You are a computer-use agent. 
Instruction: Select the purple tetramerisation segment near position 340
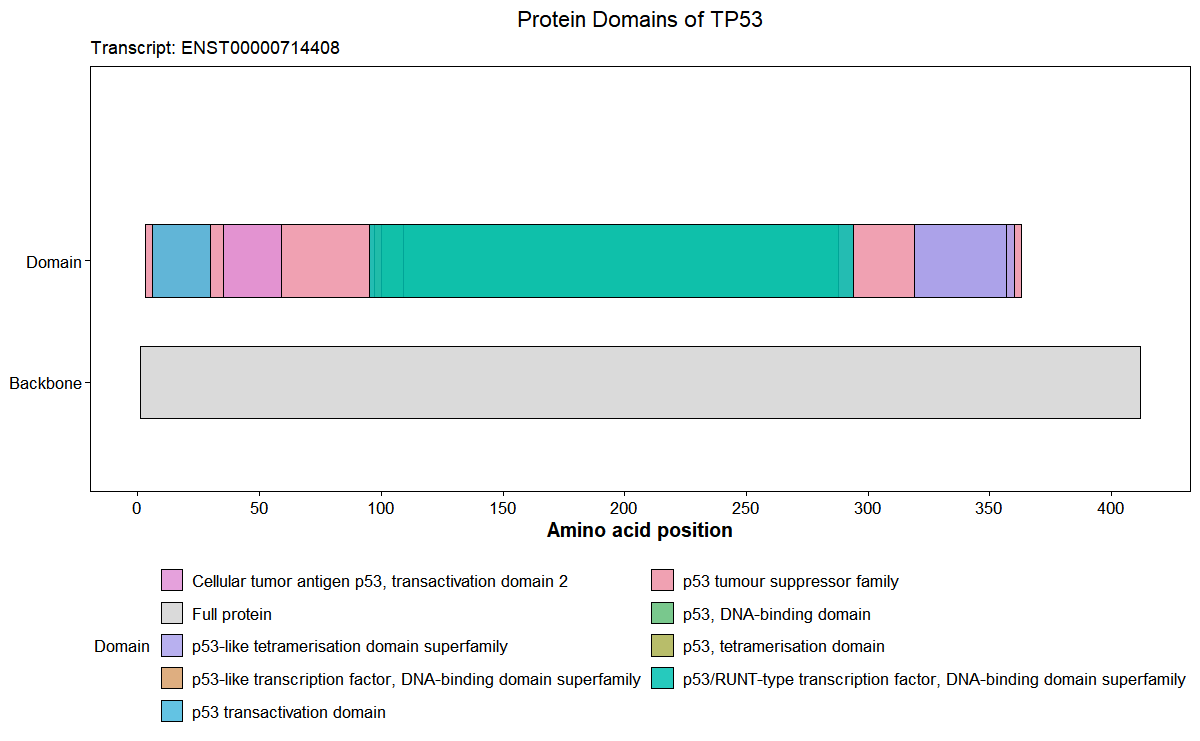click(960, 260)
